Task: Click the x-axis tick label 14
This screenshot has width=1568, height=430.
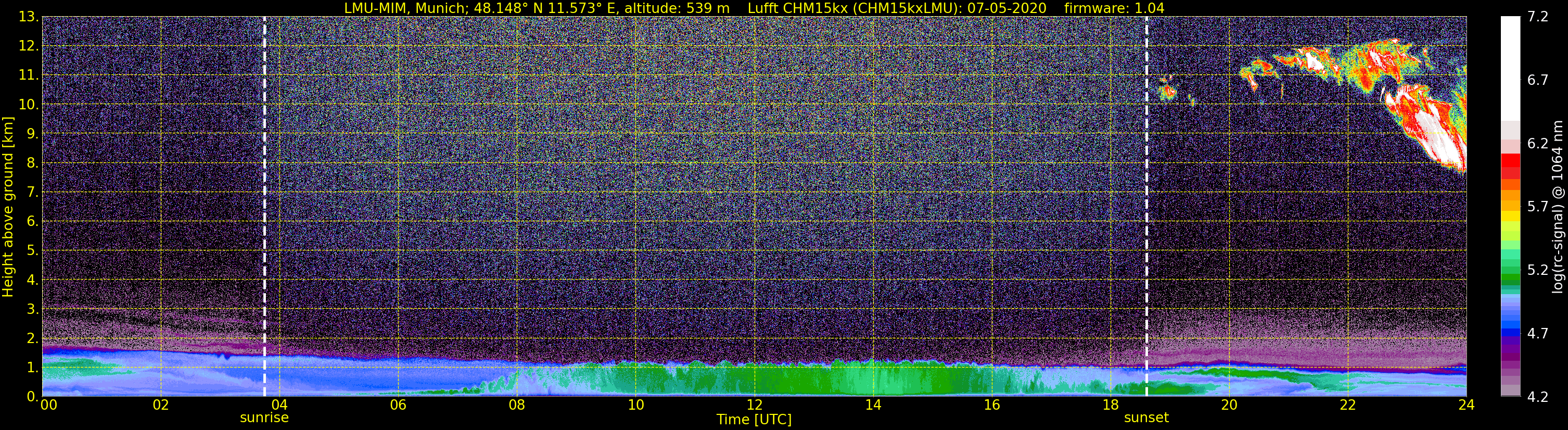Action: pos(873,405)
